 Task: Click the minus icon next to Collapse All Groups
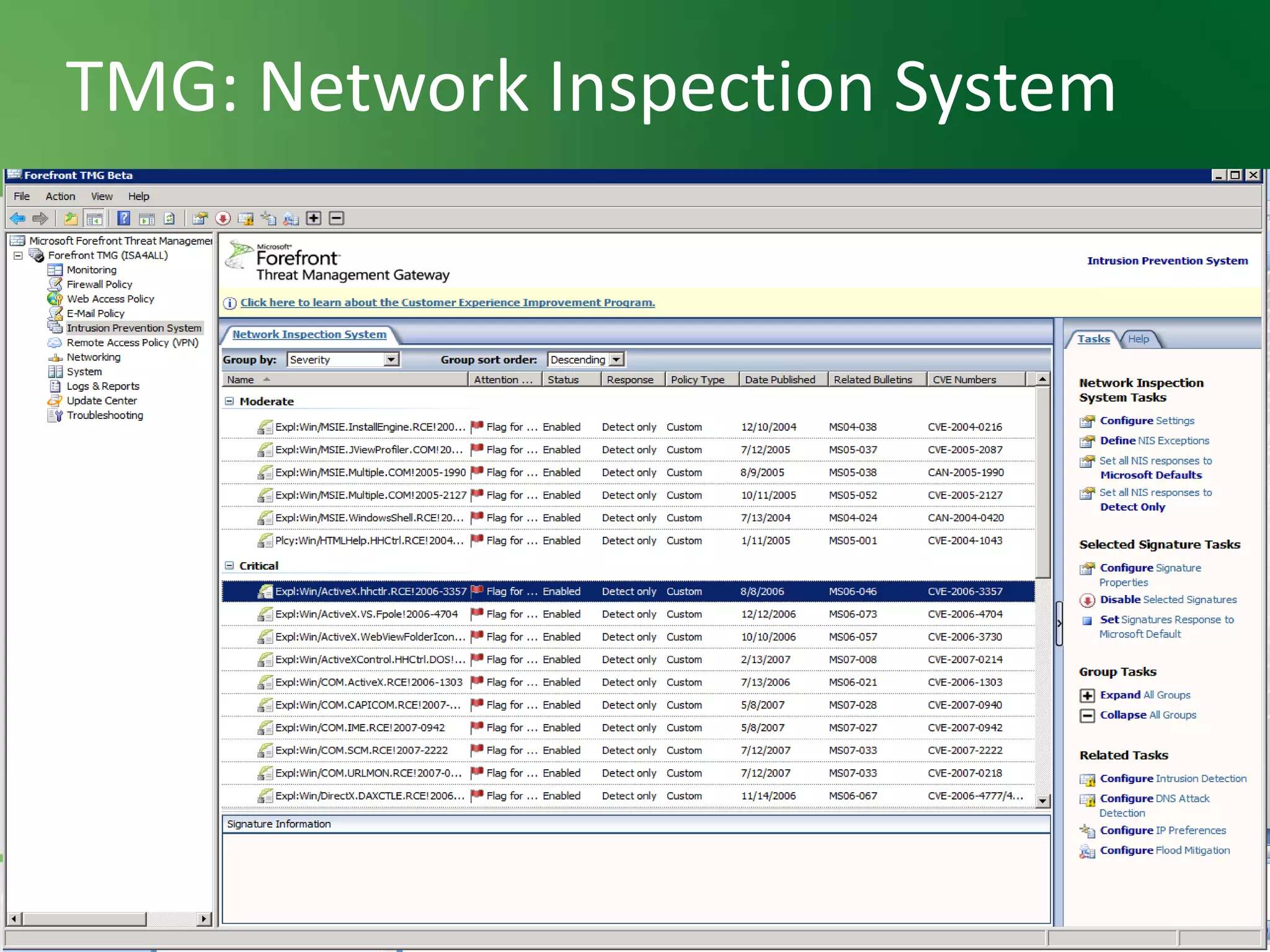pyautogui.click(x=1087, y=716)
